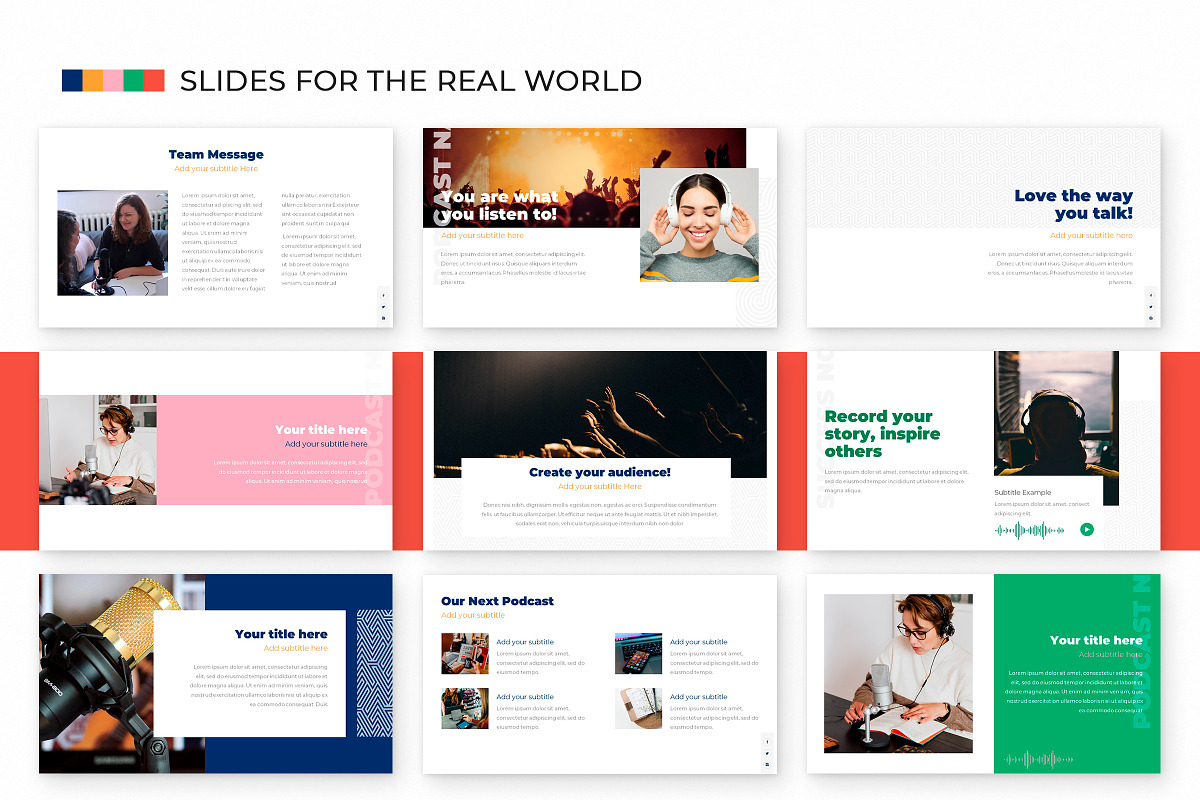This screenshot has width=1200, height=800.
Task: Click the green play button icon
Action: (1087, 530)
